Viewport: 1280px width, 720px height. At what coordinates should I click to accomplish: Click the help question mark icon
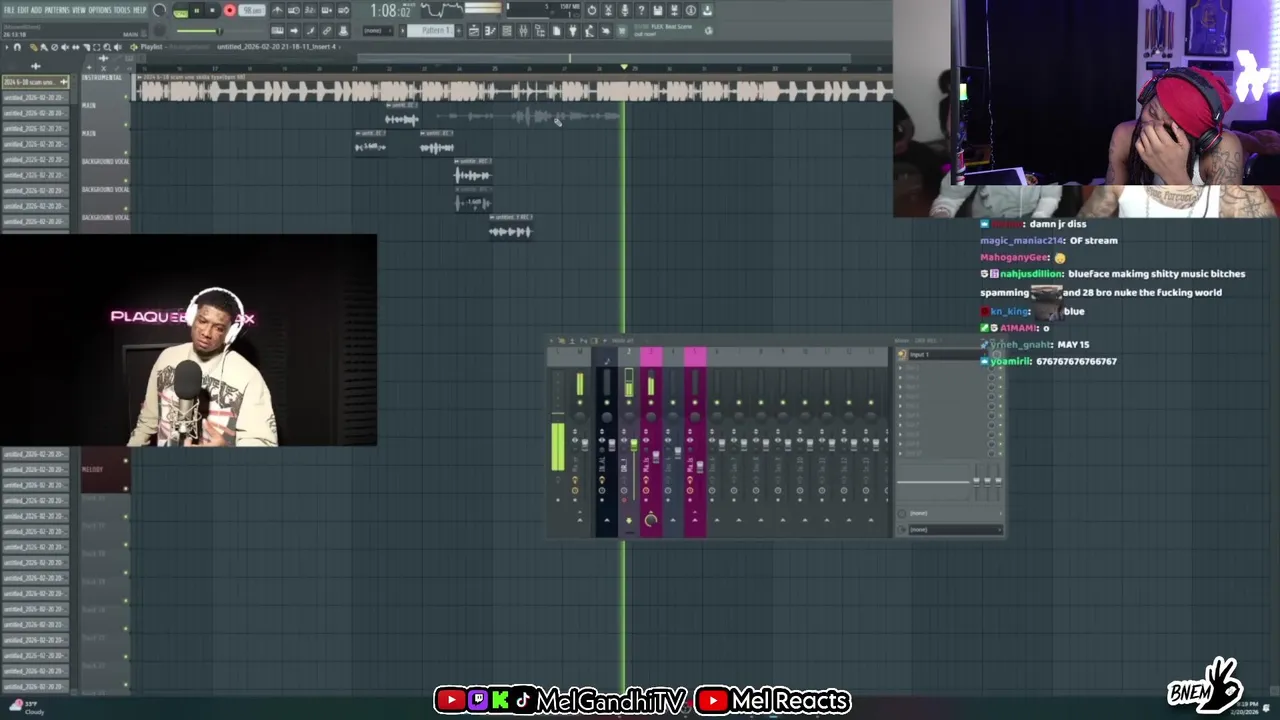[641, 10]
